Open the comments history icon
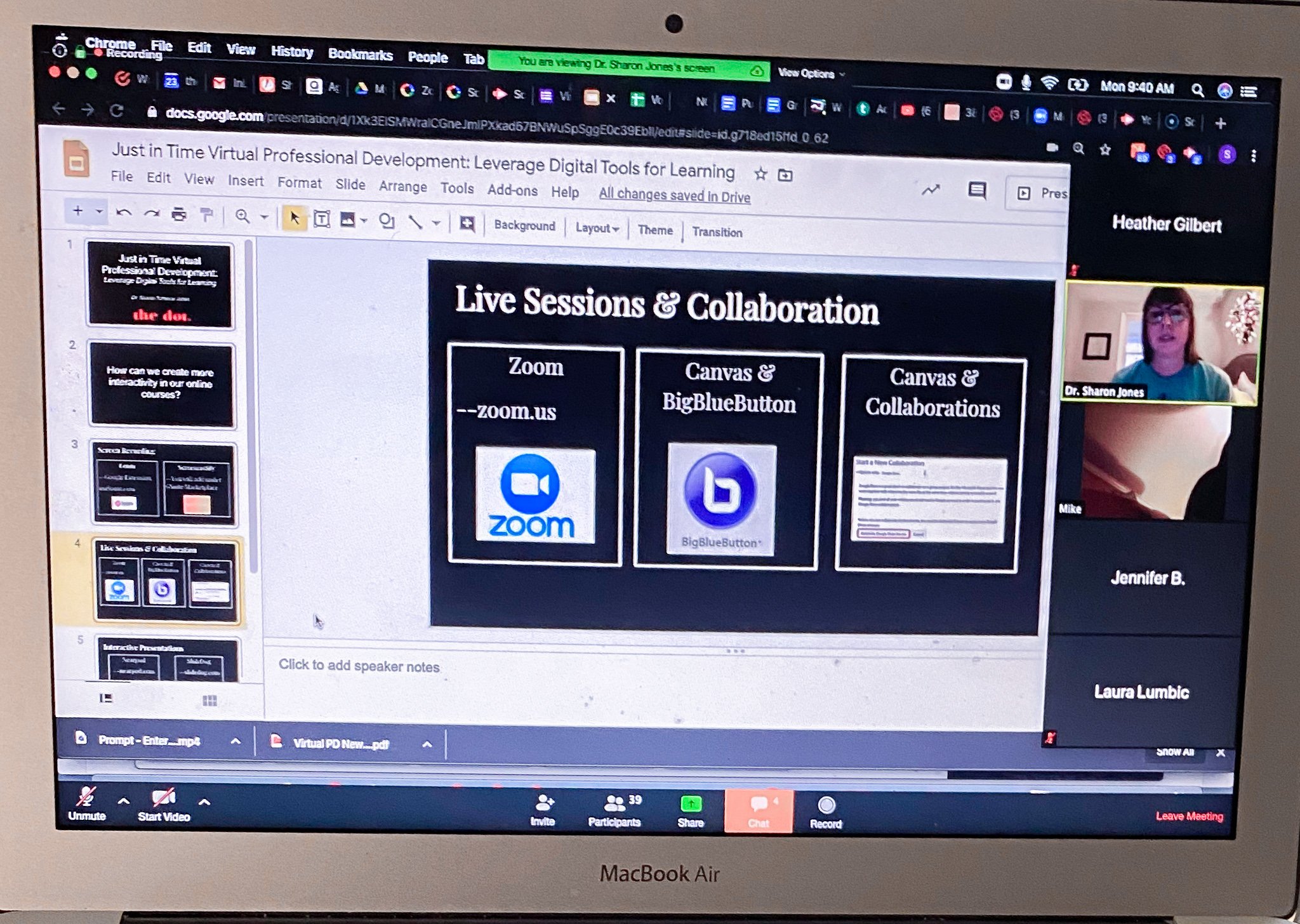This screenshot has width=1300, height=924. (976, 190)
